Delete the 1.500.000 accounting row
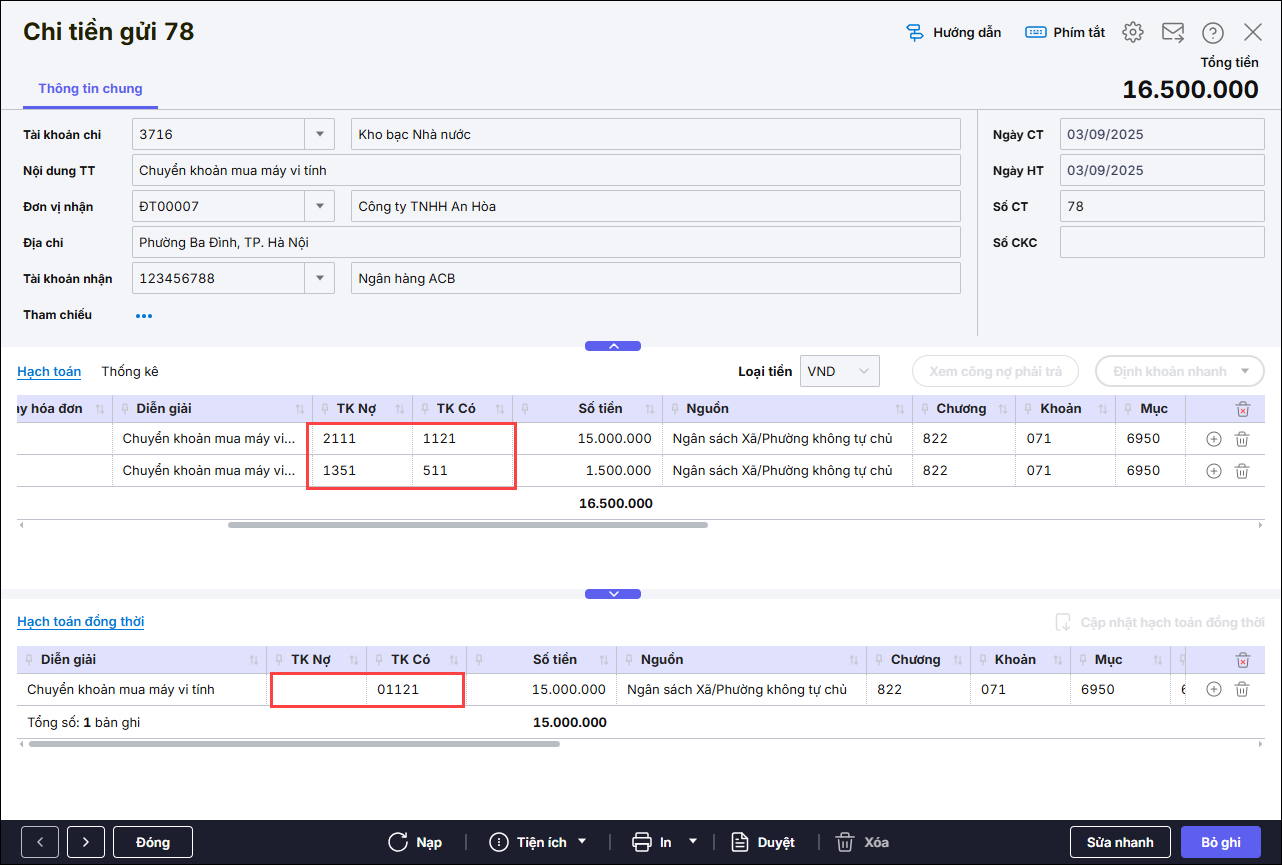Image resolution: width=1282 pixels, height=865 pixels. [x=1242, y=471]
